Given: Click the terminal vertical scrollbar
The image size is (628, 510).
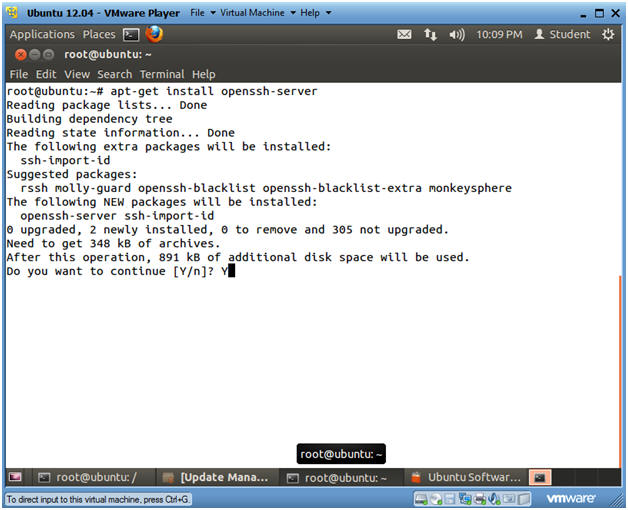Looking at the screenshot, I should [x=620, y=373].
